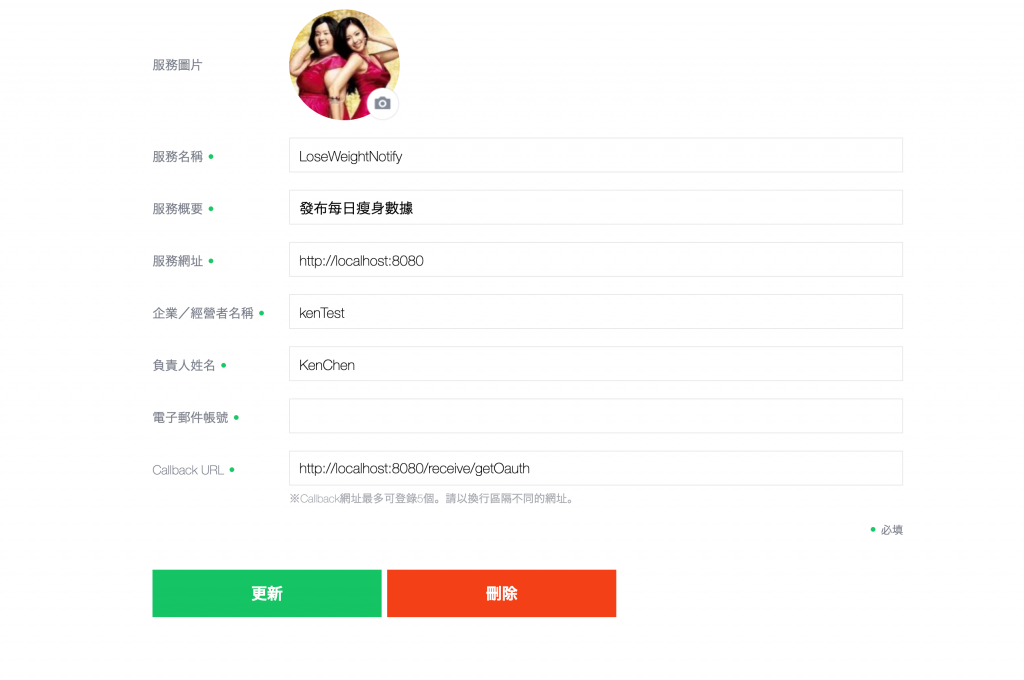The width and height of the screenshot is (1024, 680).
Task: Select the round service picture thumbnail
Action: pyautogui.click(x=344, y=65)
